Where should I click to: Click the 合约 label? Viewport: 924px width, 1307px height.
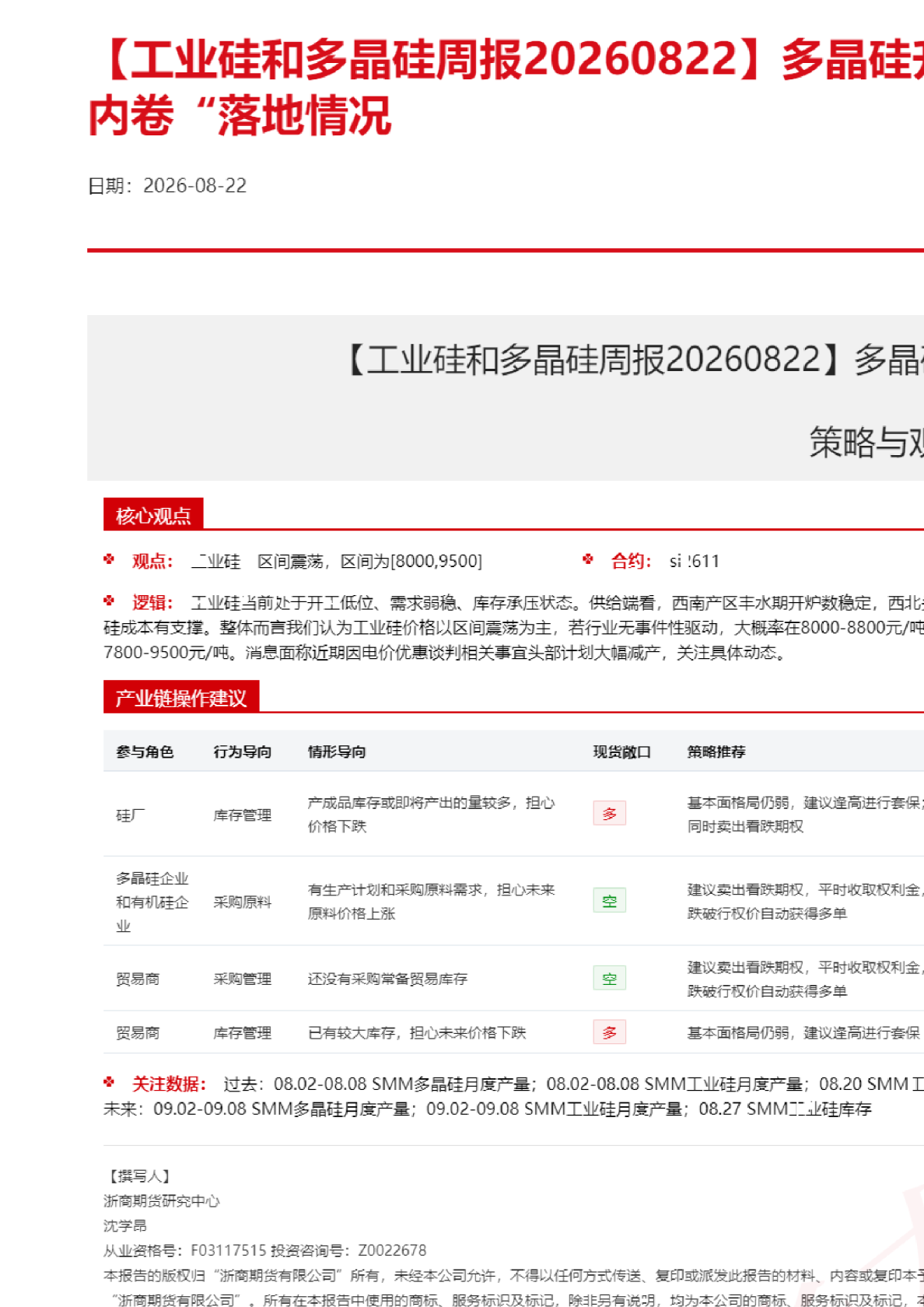coord(631,561)
